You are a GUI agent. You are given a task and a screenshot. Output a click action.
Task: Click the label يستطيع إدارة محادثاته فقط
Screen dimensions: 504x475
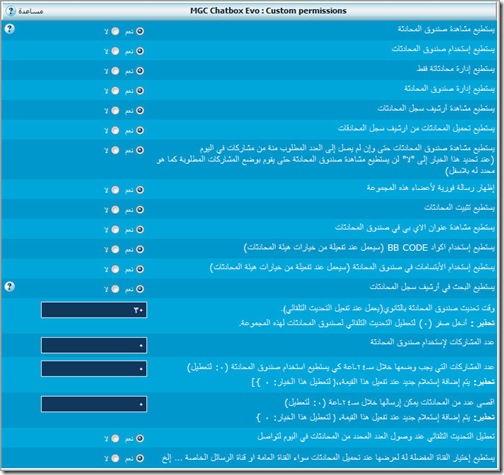[456, 69]
